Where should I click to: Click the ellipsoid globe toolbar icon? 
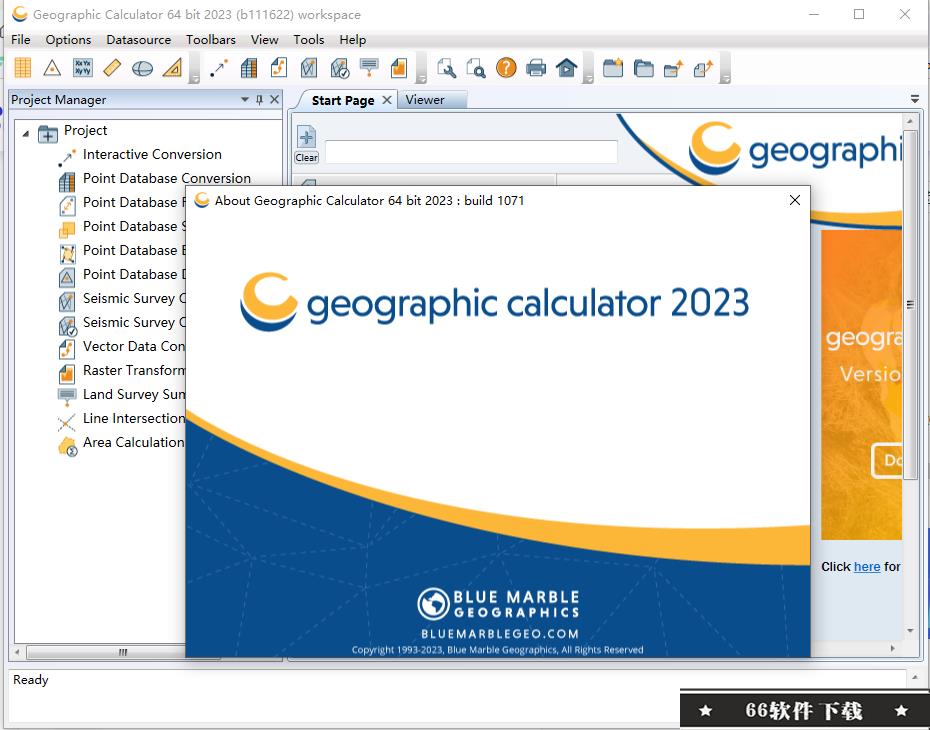(x=142, y=68)
